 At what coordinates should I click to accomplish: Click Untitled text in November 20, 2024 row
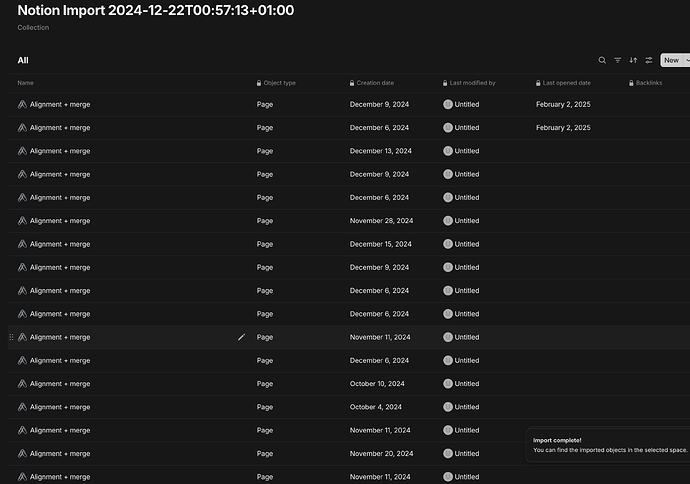[x=467, y=454]
